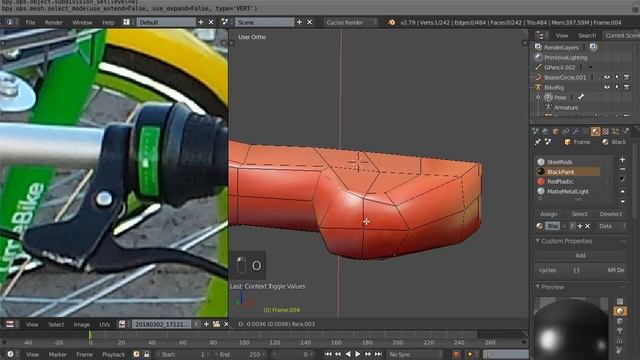Move material slot up in the list
640x360 pixels.
point(622,191)
